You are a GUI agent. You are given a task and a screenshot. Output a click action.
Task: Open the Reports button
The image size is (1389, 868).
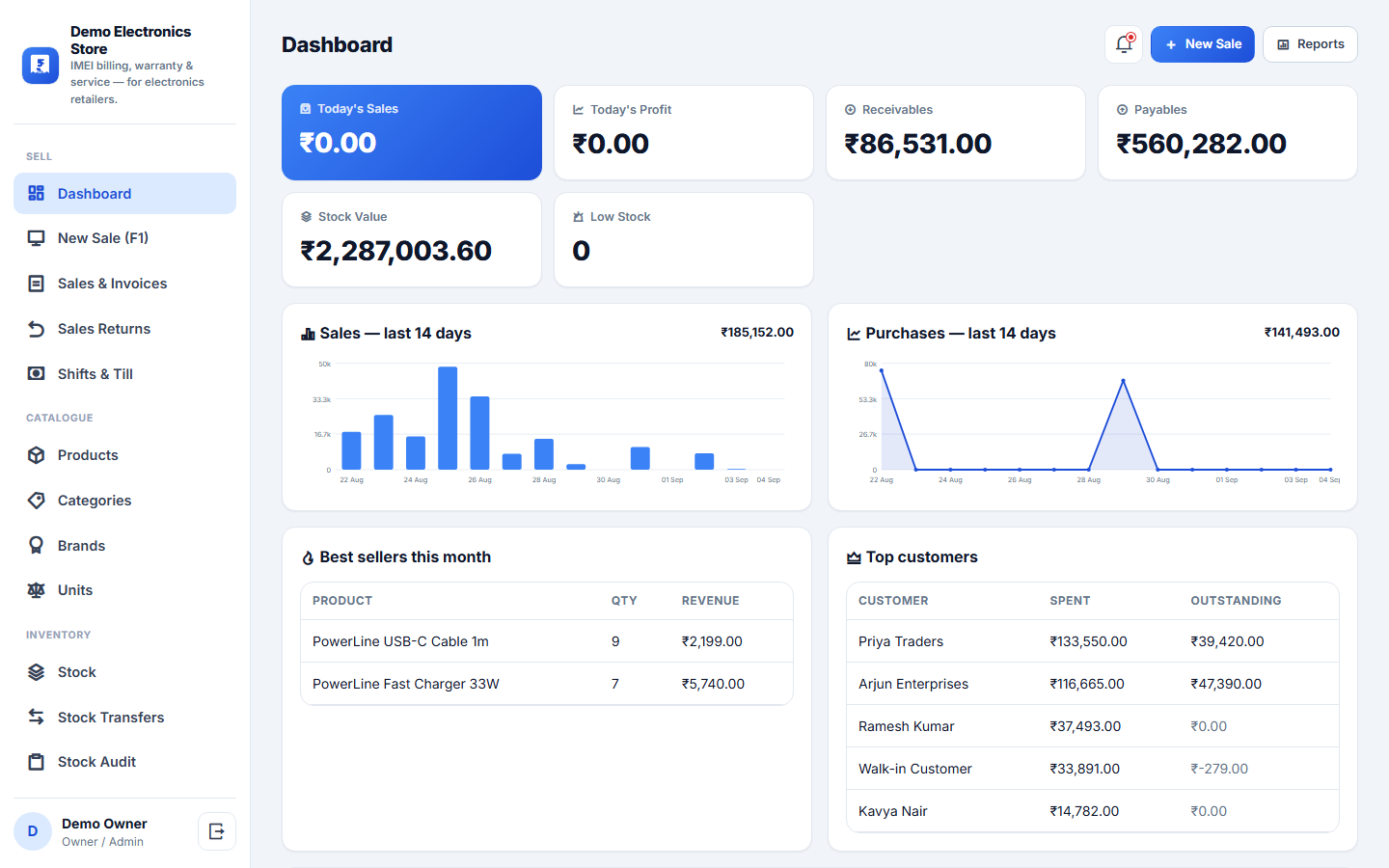pos(1310,44)
